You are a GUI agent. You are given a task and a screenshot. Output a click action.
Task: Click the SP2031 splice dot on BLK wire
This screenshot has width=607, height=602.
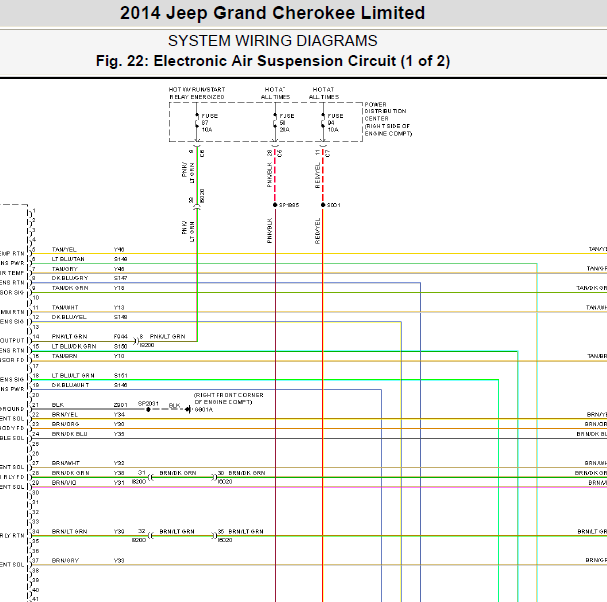click(x=148, y=409)
